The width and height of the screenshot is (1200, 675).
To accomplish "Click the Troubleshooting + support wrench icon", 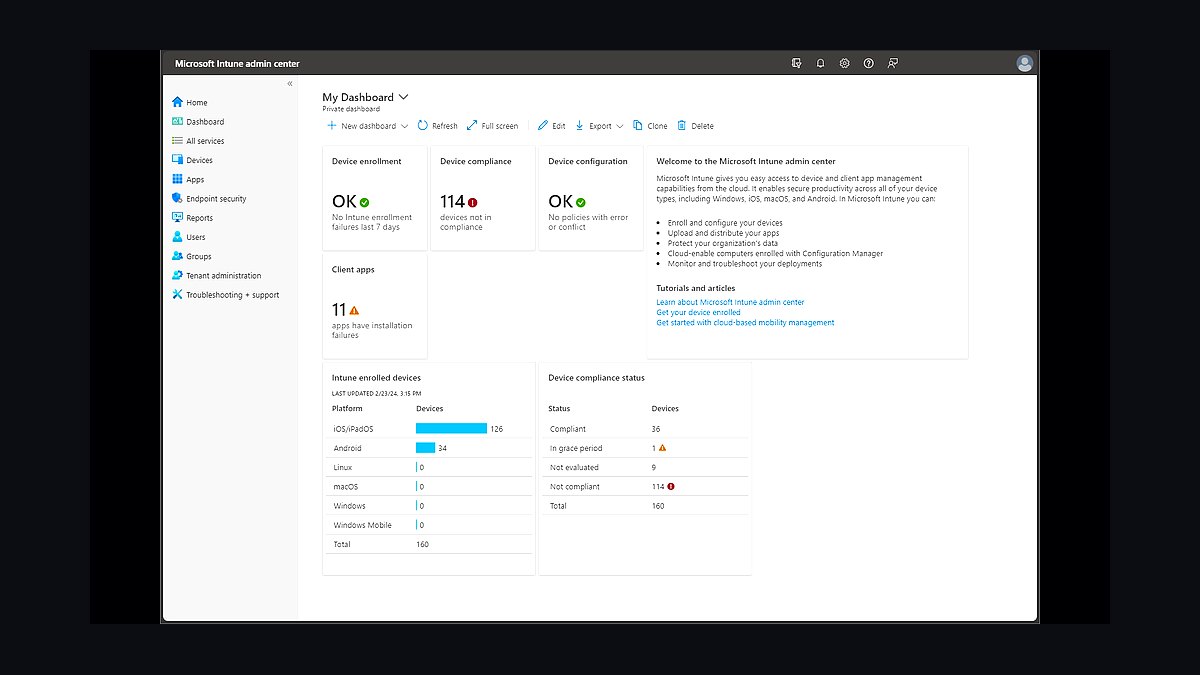I will pyautogui.click(x=177, y=294).
